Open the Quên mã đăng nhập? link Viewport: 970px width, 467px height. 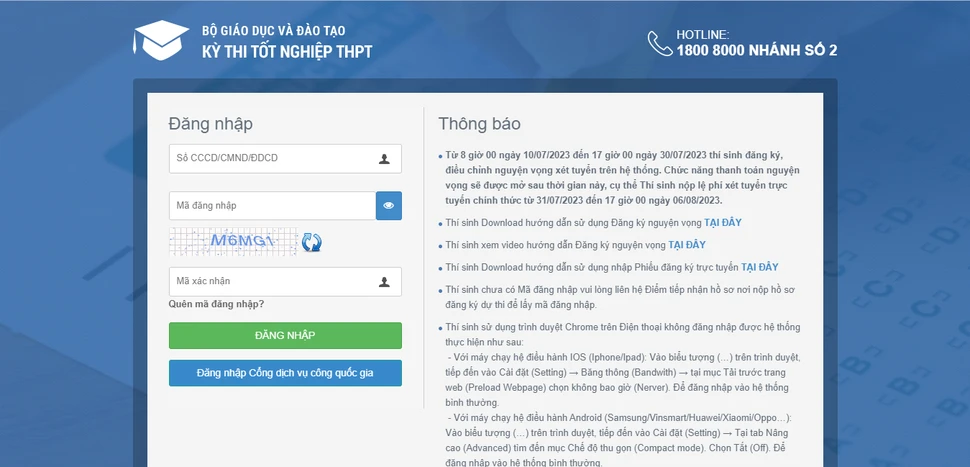(x=216, y=304)
